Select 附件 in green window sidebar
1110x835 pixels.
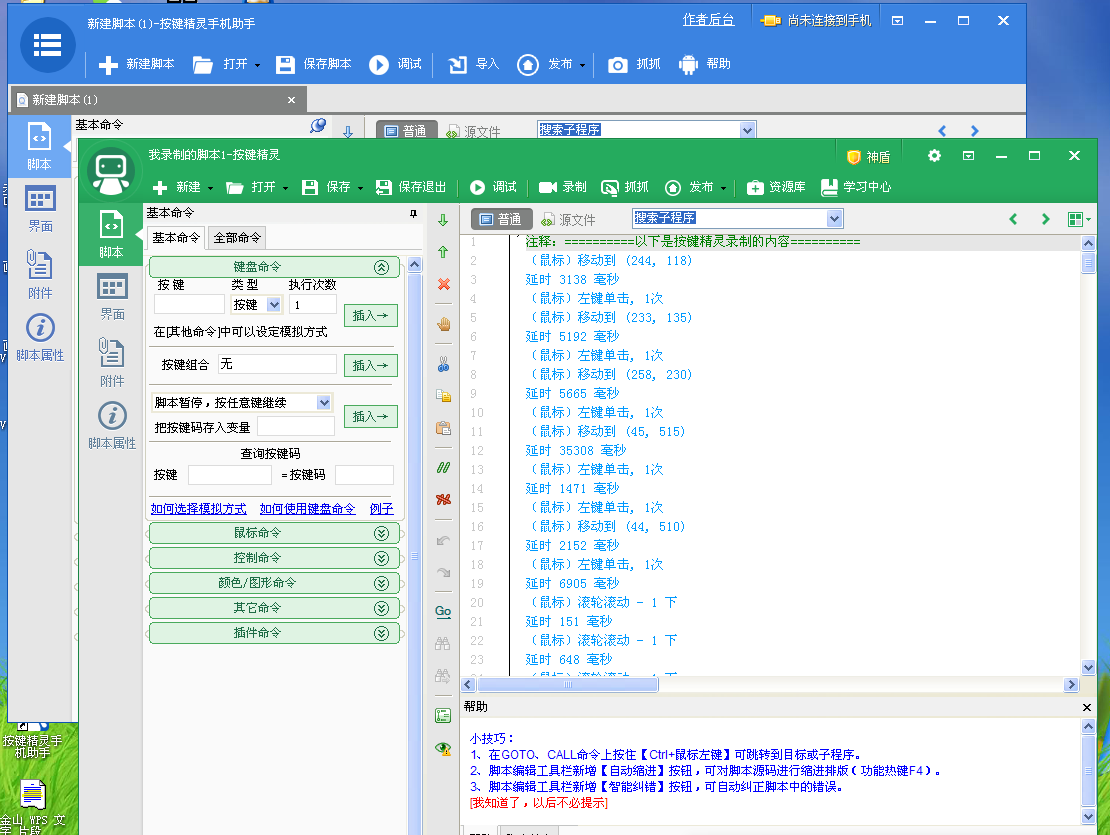coord(112,362)
